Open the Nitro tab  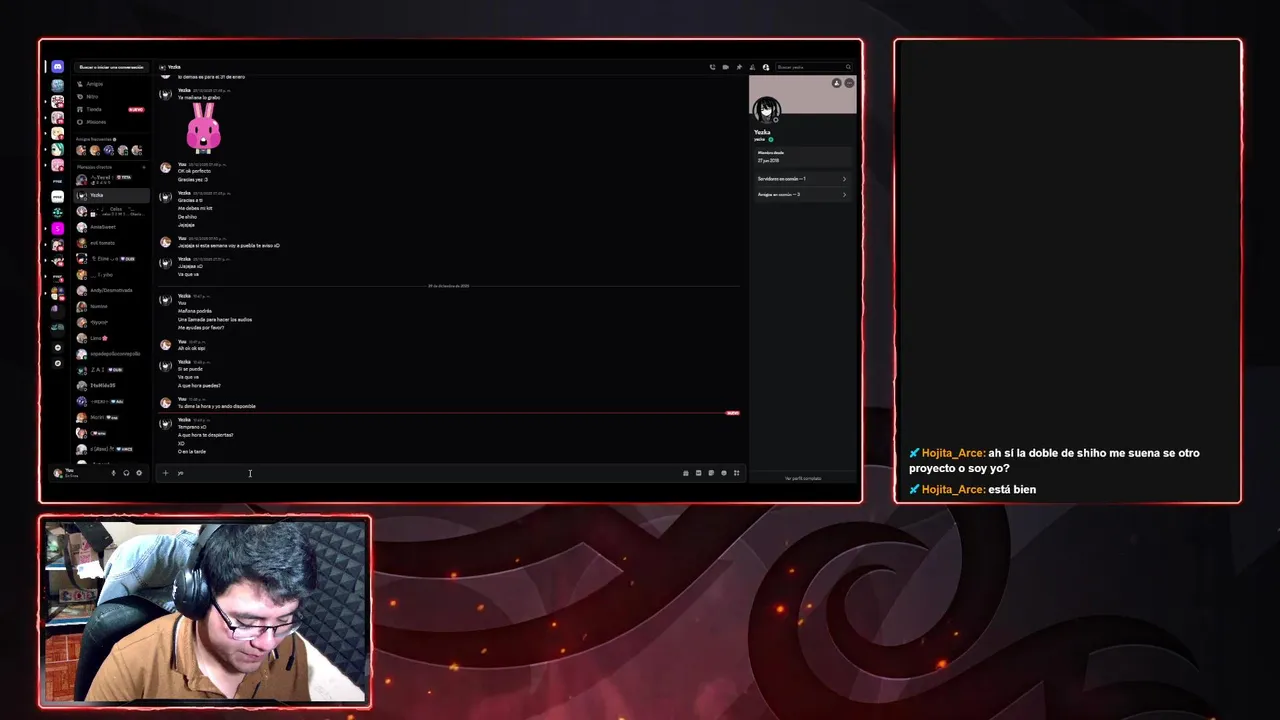112,96
